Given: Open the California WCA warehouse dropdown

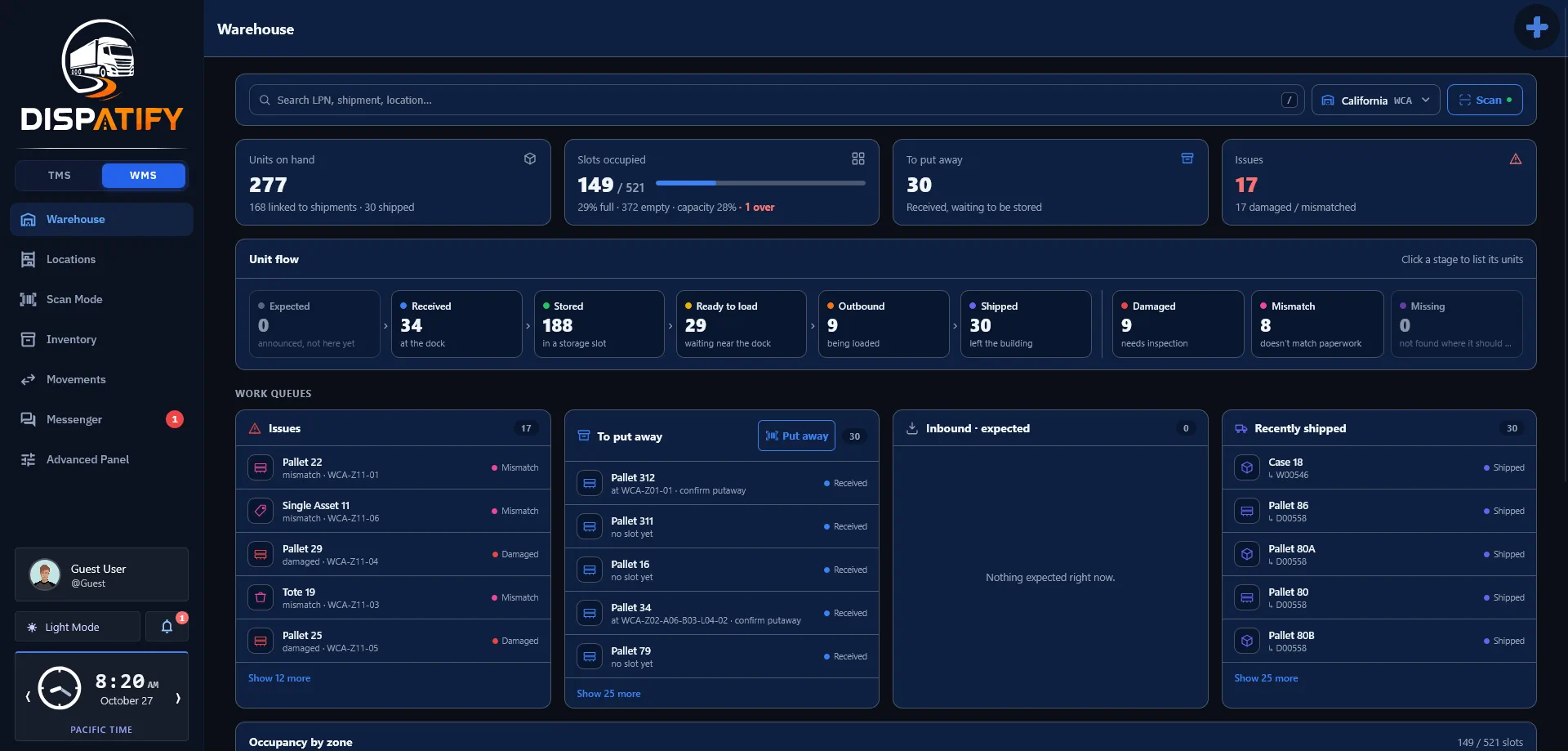Looking at the screenshot, I should [1376, 100].
